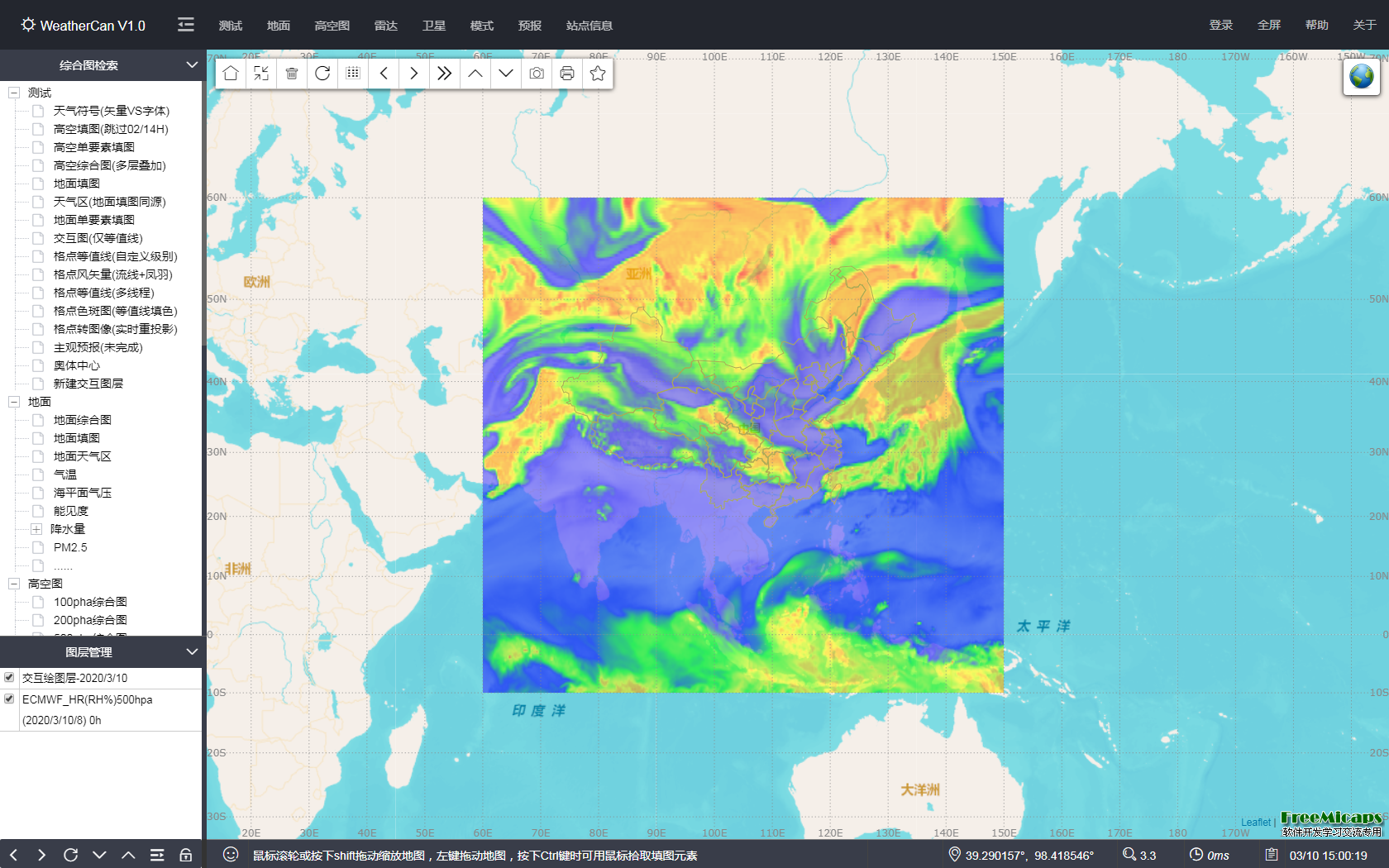Click the trash icon to clear the map
Viewport: 1389px width, 868px height.
[291, 74]
